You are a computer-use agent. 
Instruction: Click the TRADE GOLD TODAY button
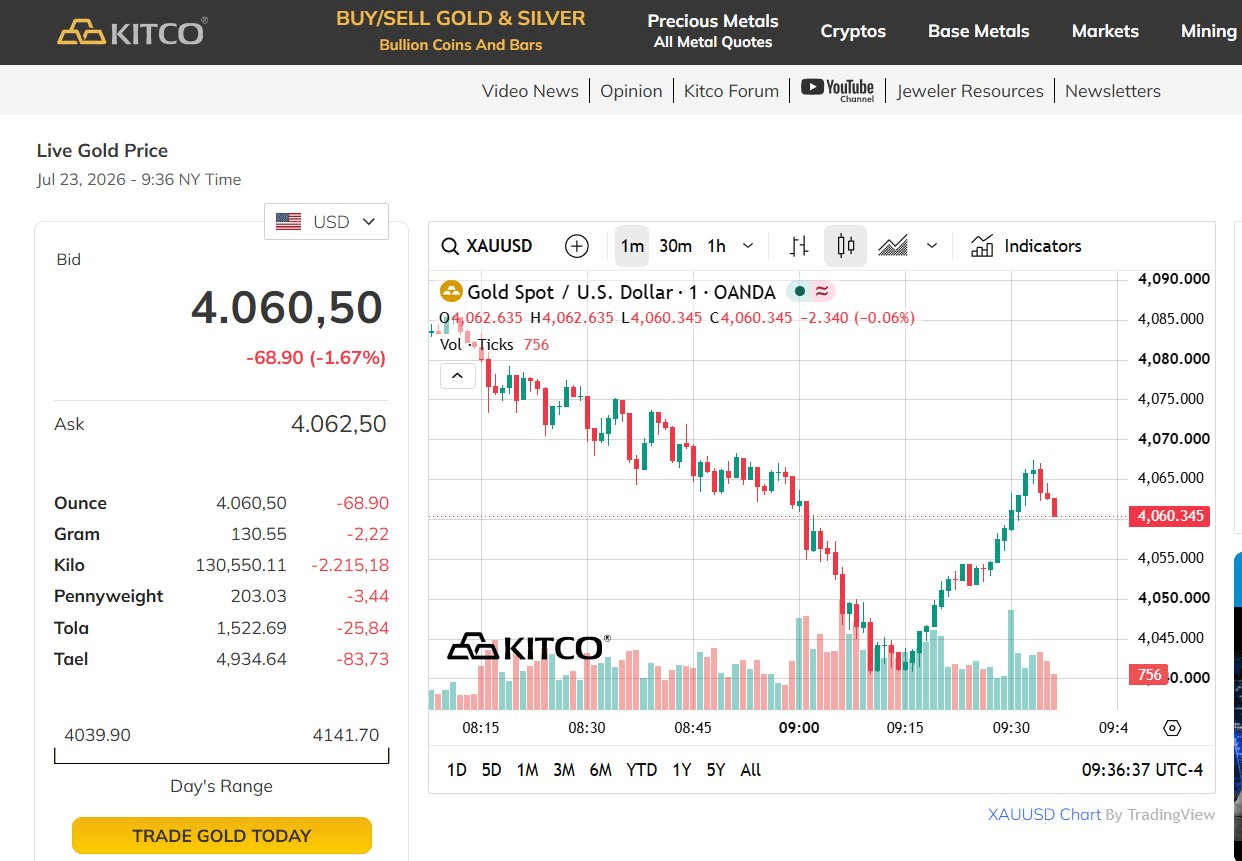click(222, 836)
